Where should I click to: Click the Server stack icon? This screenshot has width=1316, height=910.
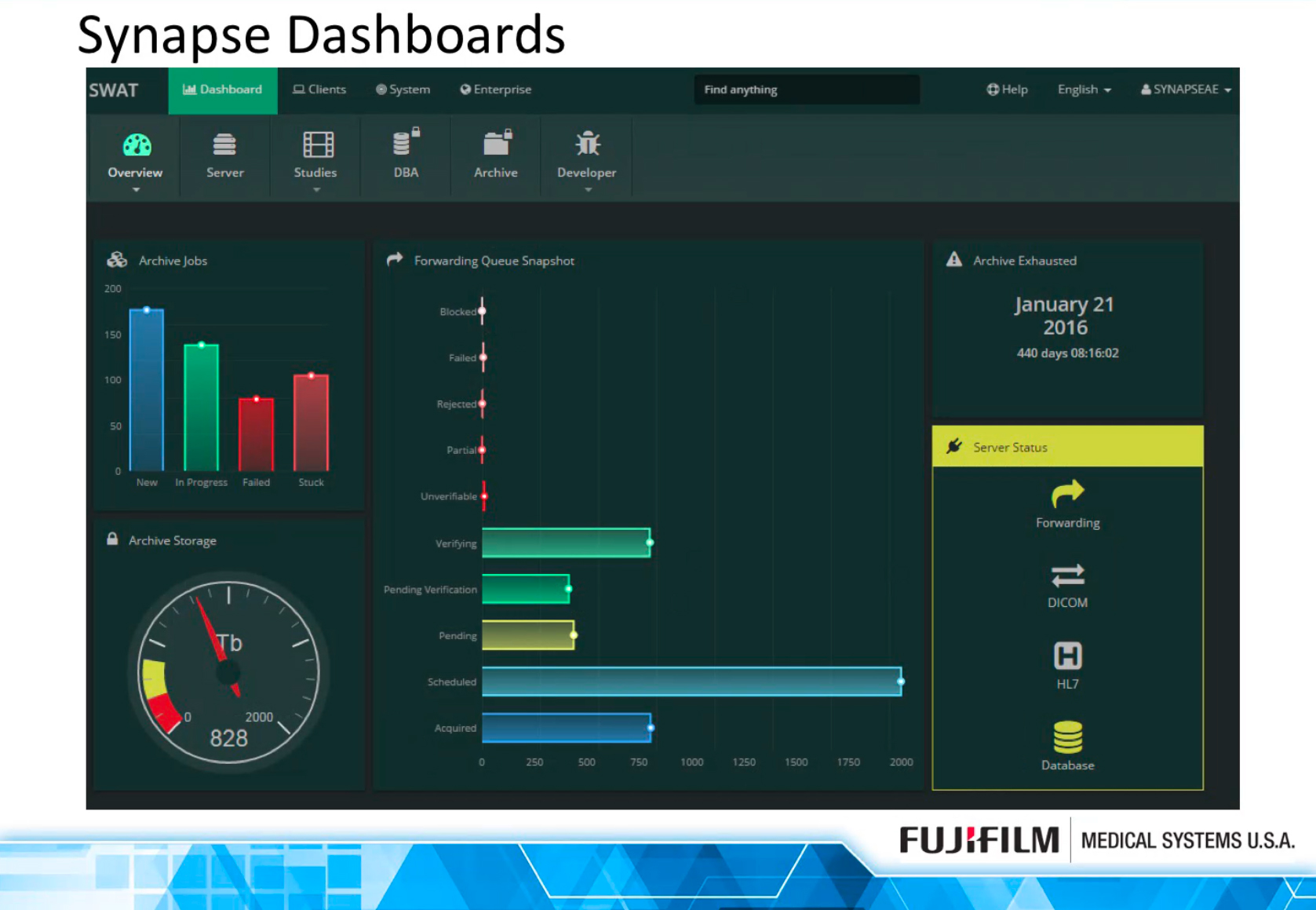[x=224, y=145]
